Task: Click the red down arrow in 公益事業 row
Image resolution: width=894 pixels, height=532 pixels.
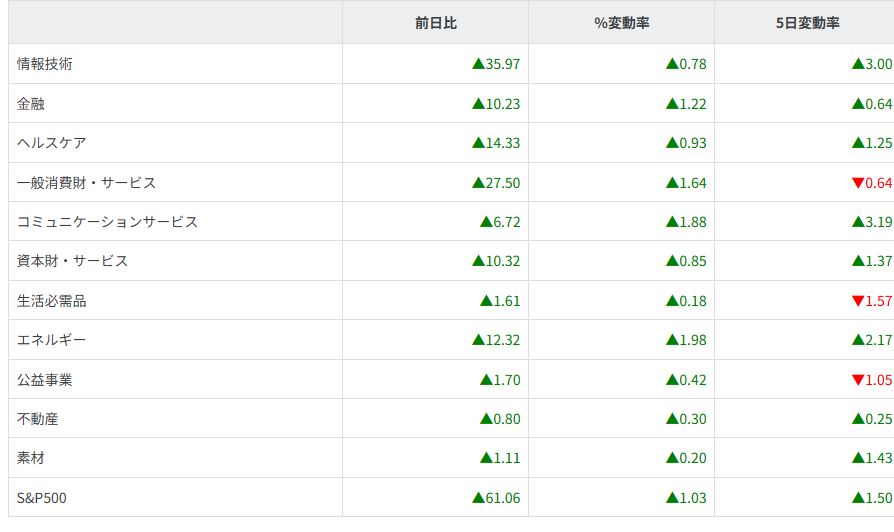Action: click(x=857, y=380)
